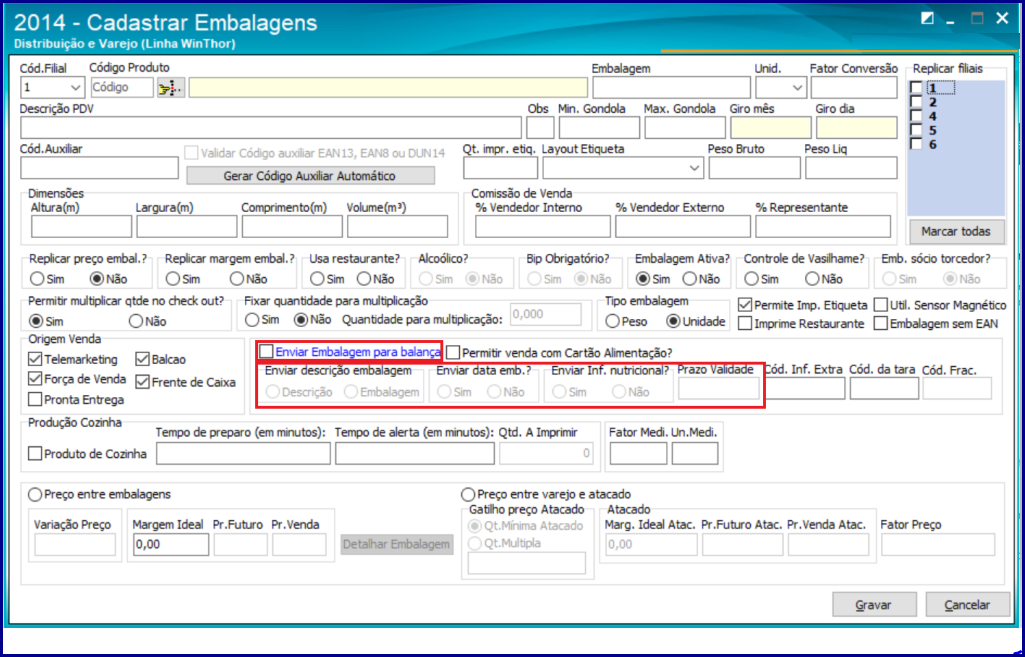1025x657 pixels.
Task: Click the Altura(m) field
Action: (x=81, y=226)
